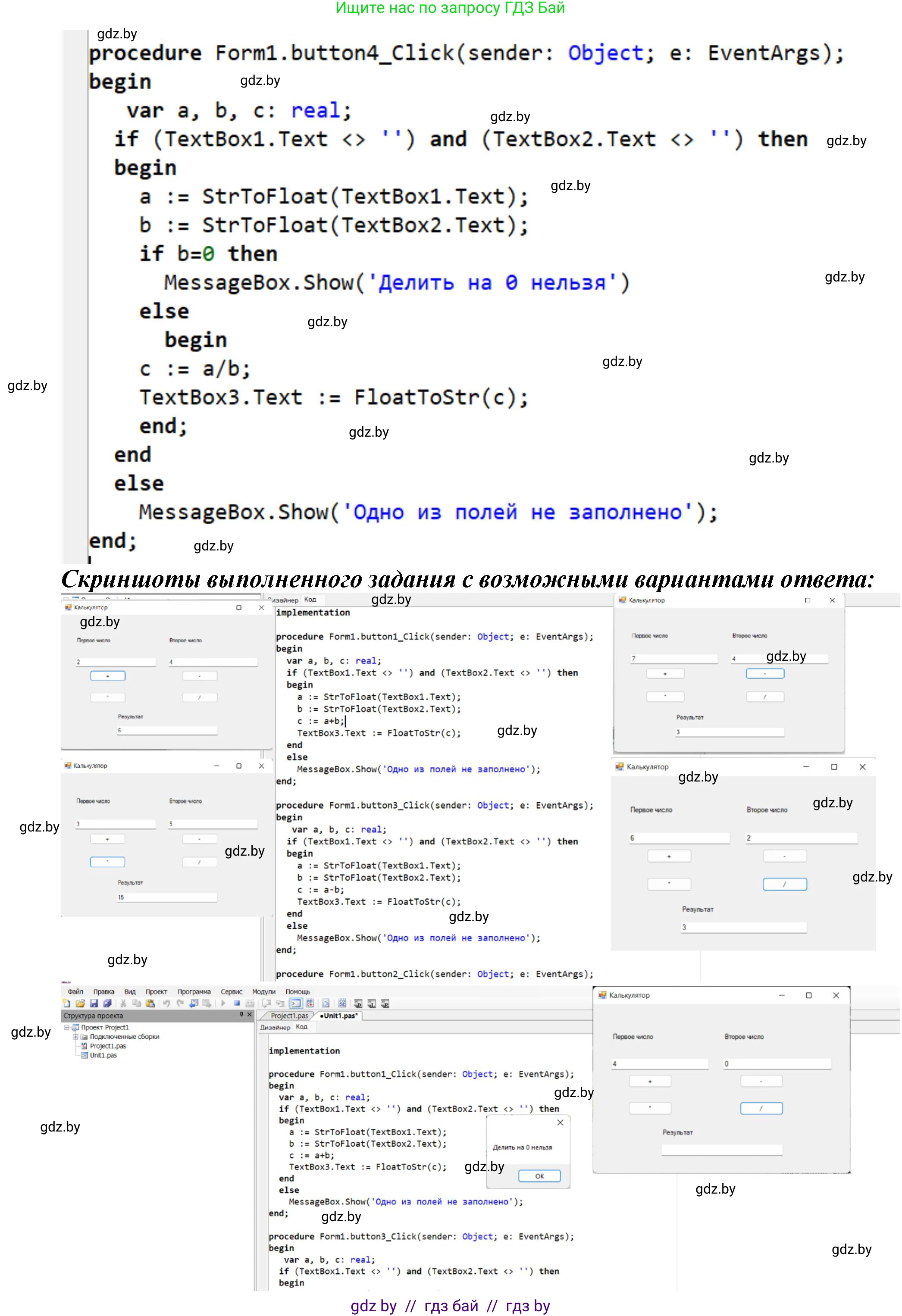Click the Paste clipboard icon
This screenshot has width=902, height=1316.
pyautogui.click(x=150, y=1003)
